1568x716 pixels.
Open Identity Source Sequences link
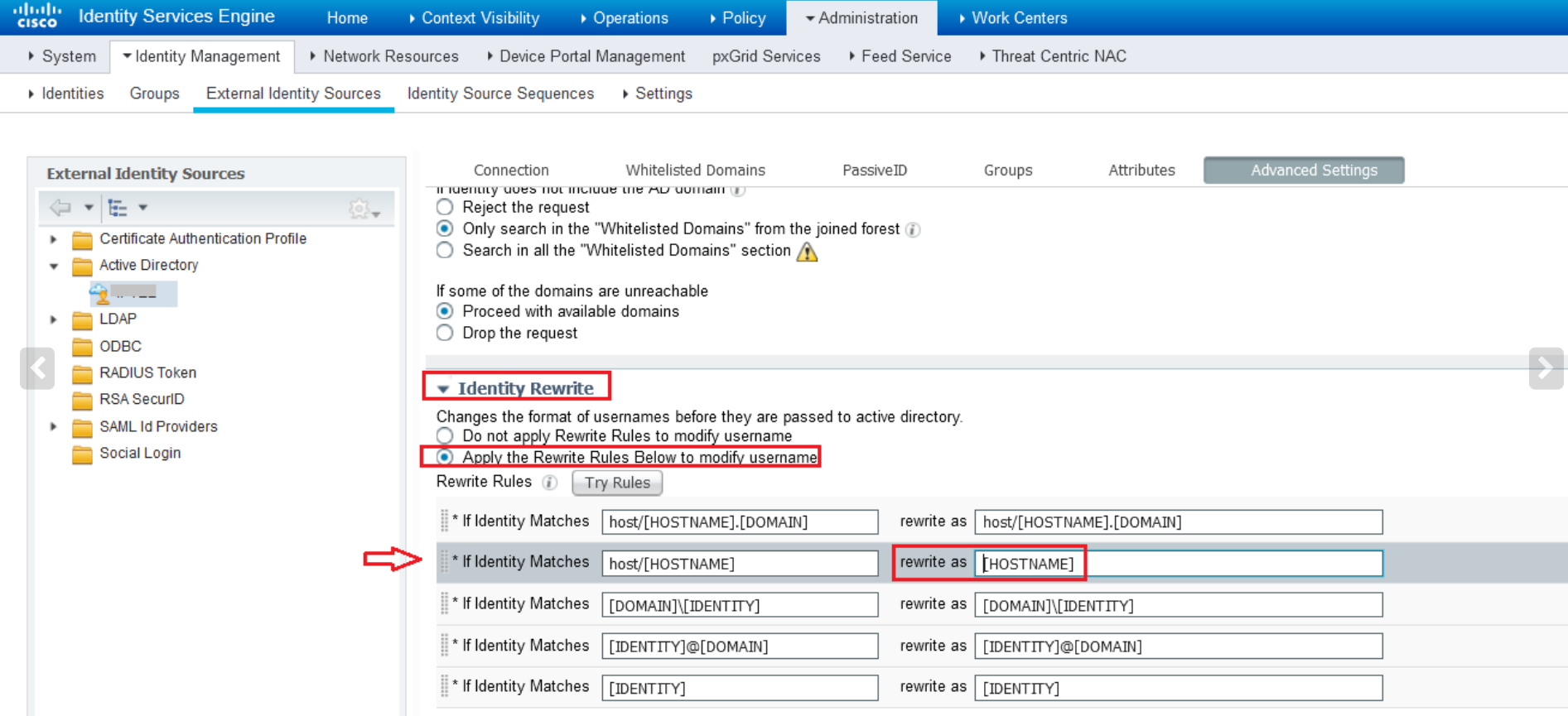click(x=500, y=94)
